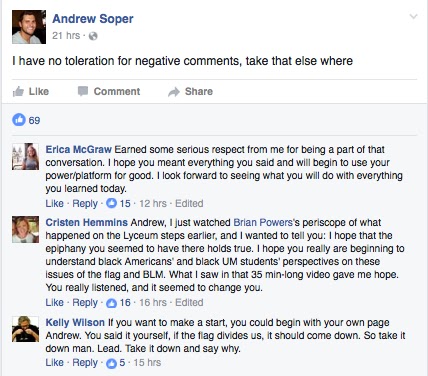Open Kelly Wilson's avatar thumbnail
This screenshot has width=428, height=376.
[x=25, y=329]
